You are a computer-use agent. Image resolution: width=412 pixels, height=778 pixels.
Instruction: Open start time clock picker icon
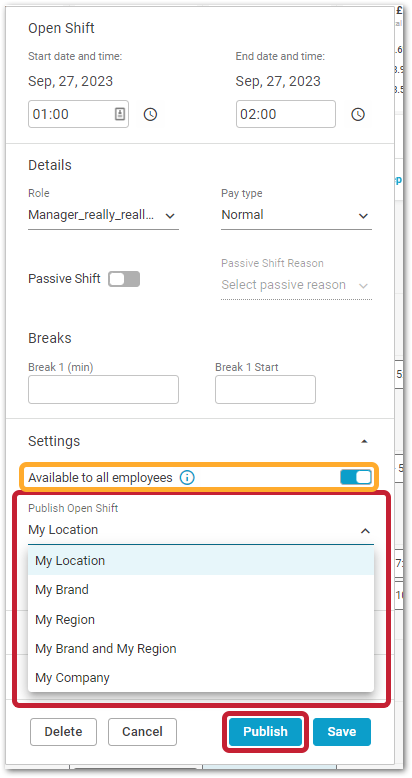[150, 115]
